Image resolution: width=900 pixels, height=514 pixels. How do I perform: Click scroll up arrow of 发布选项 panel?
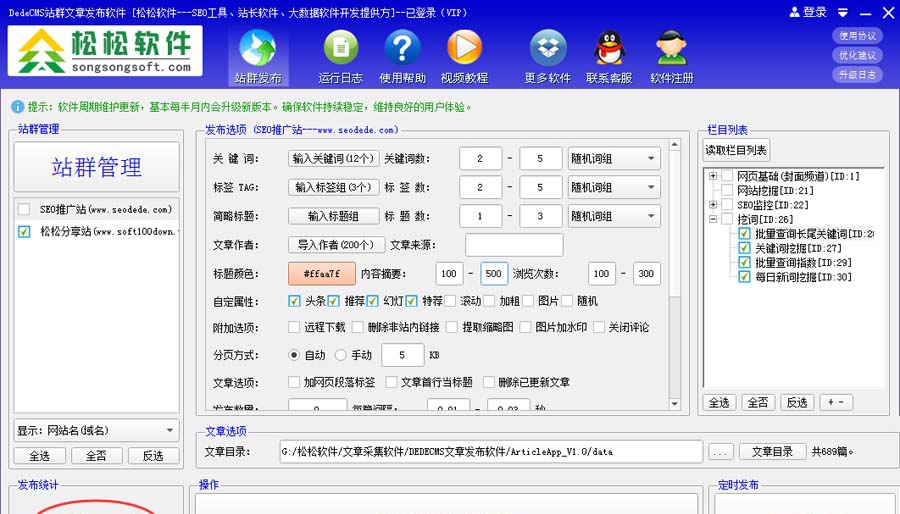click(x=675, y=145)
